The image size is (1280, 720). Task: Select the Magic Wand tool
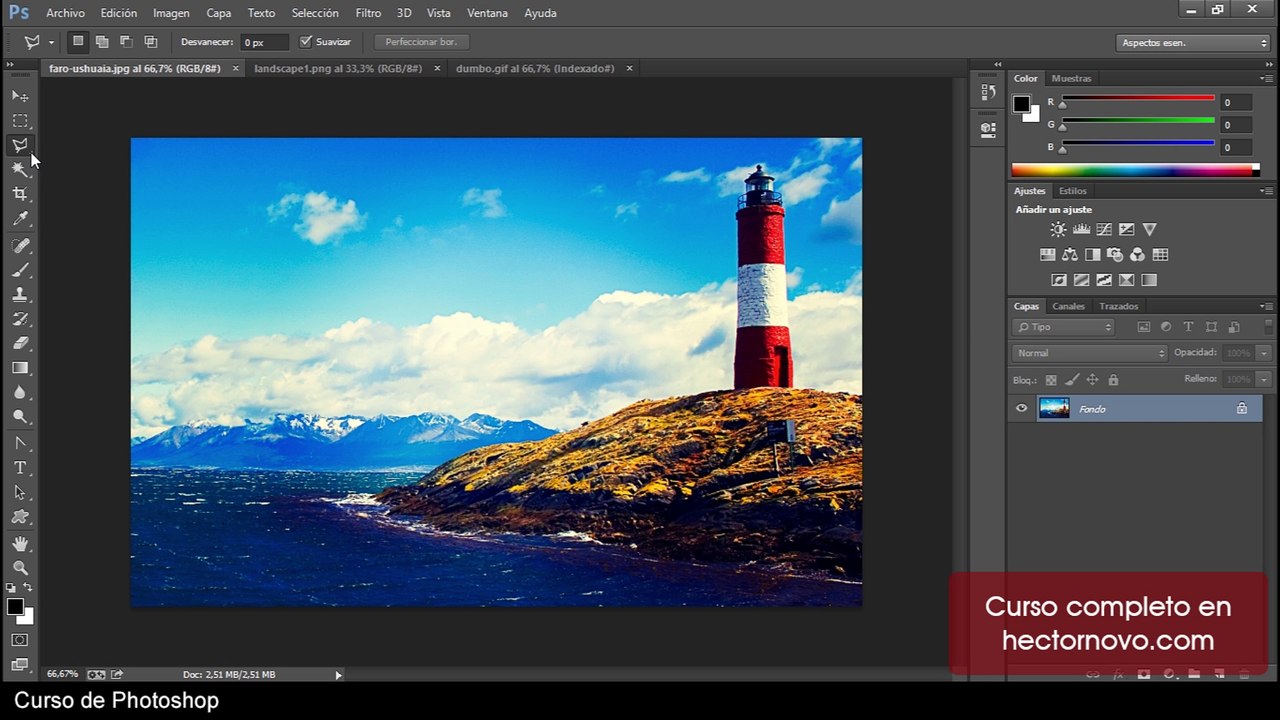[20, 170]
